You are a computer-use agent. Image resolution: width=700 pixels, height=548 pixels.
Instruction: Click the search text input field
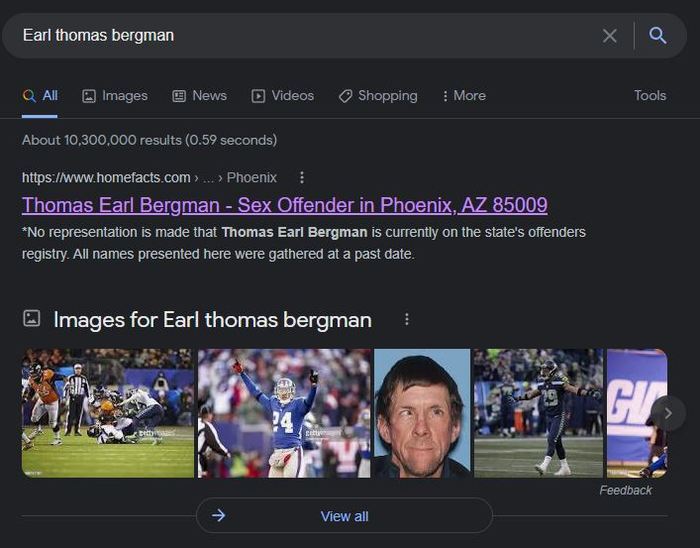pos(300,36)
